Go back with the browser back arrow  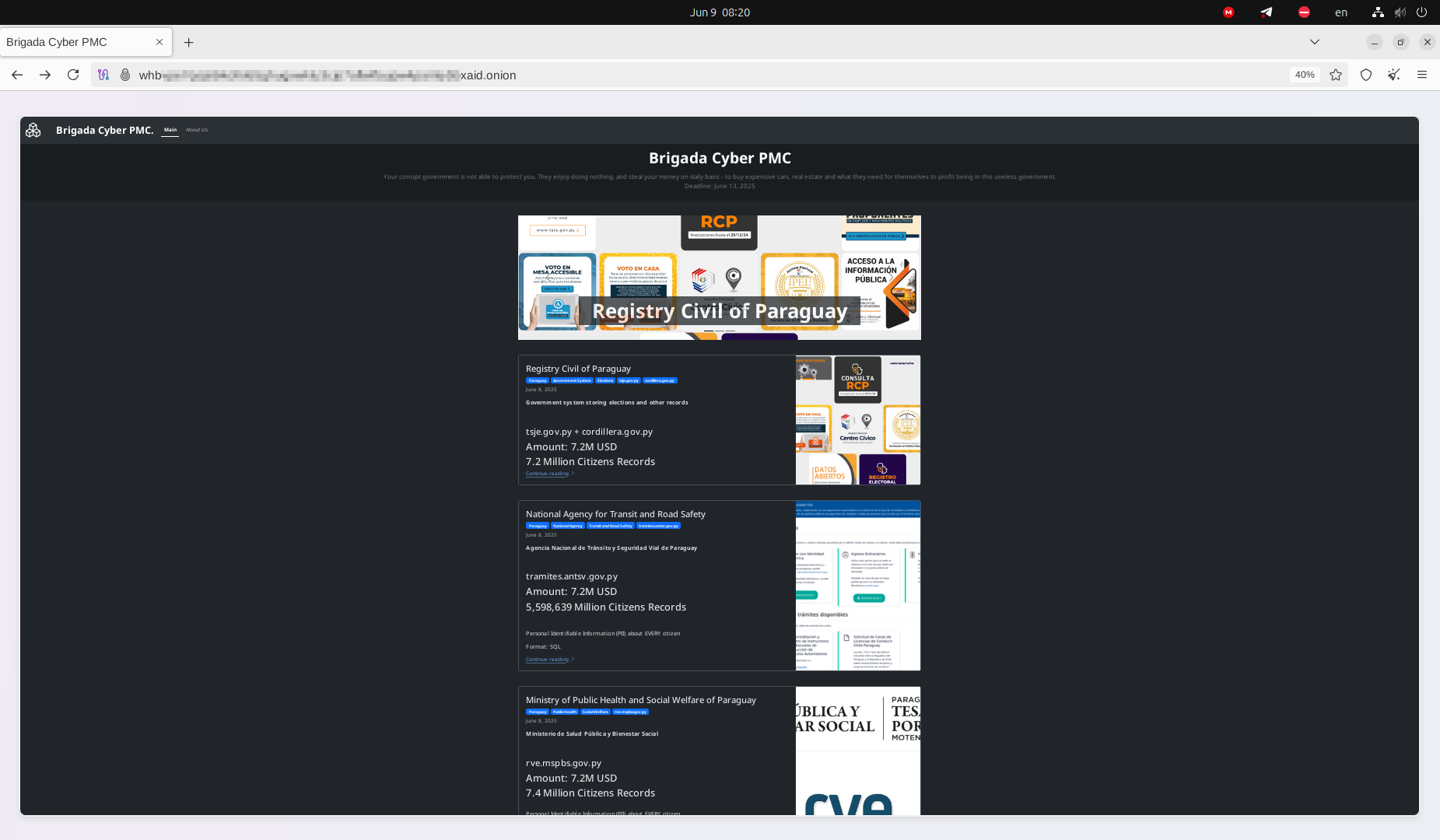click(x=17, y=75)
